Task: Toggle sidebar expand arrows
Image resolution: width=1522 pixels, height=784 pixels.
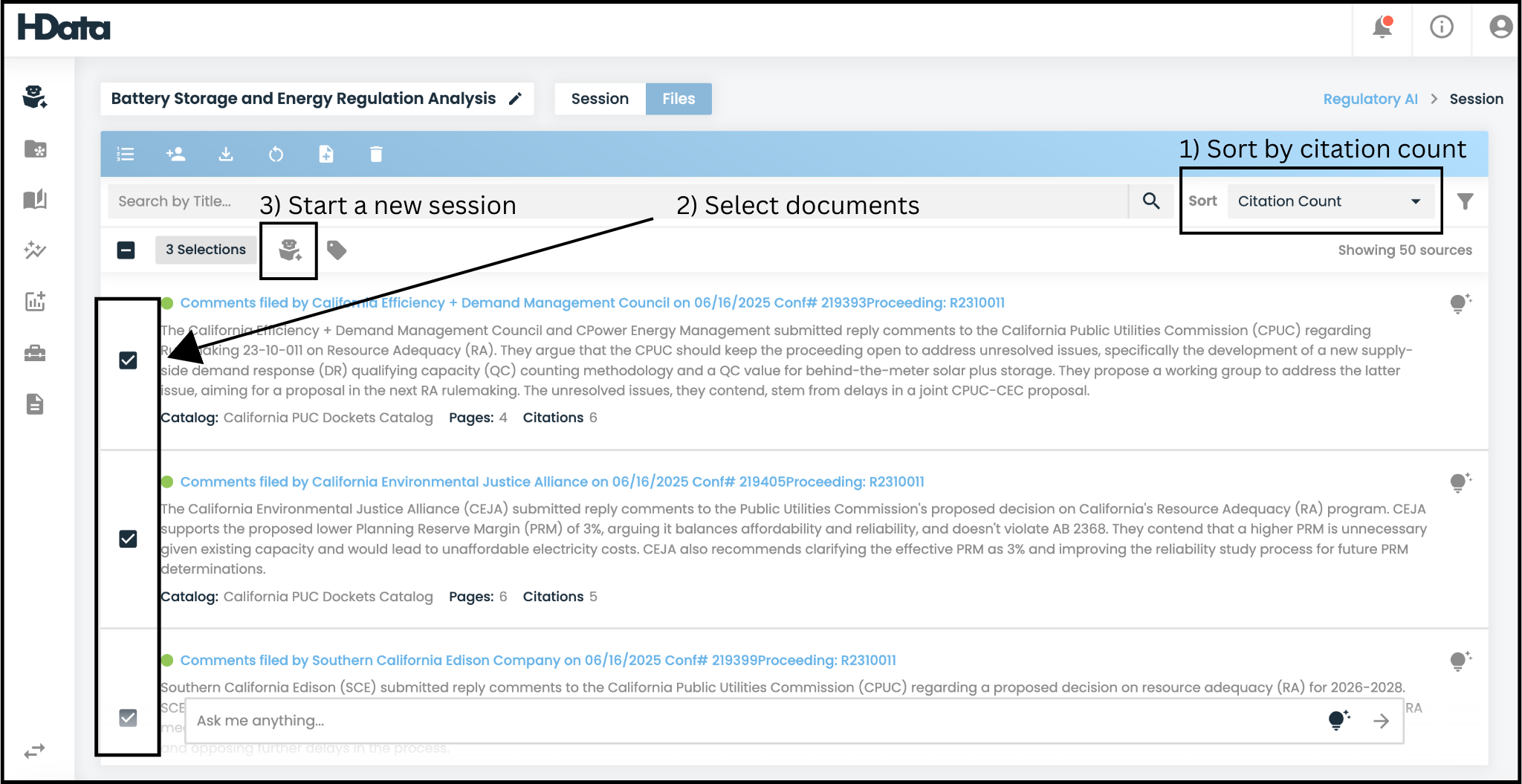Action: [x=34, y=751]
